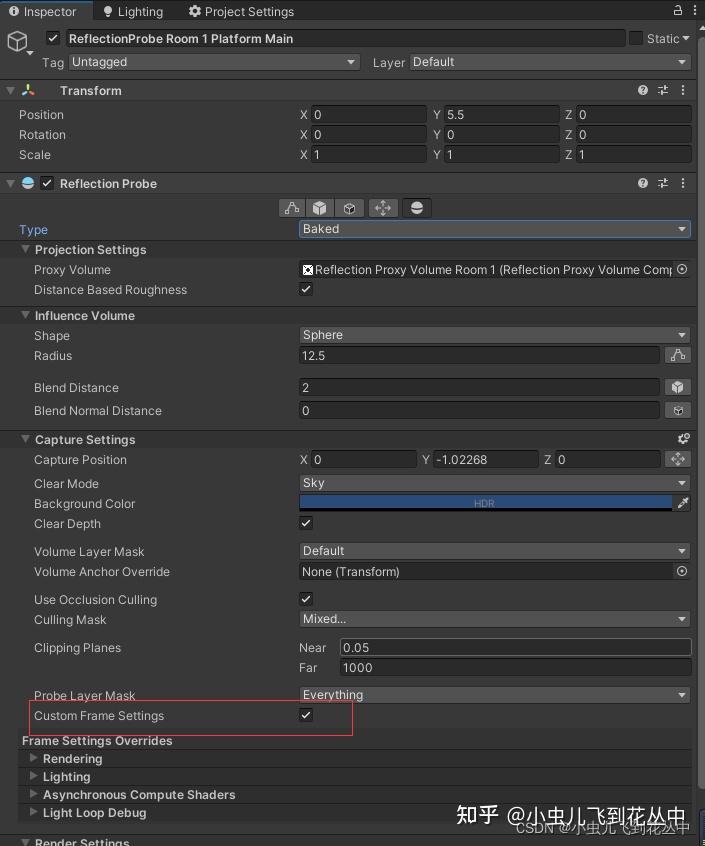This screenshot has height=846, width=705.
Task: Select the Edit Capture Position move tool
Action: (x=384, y=207)
